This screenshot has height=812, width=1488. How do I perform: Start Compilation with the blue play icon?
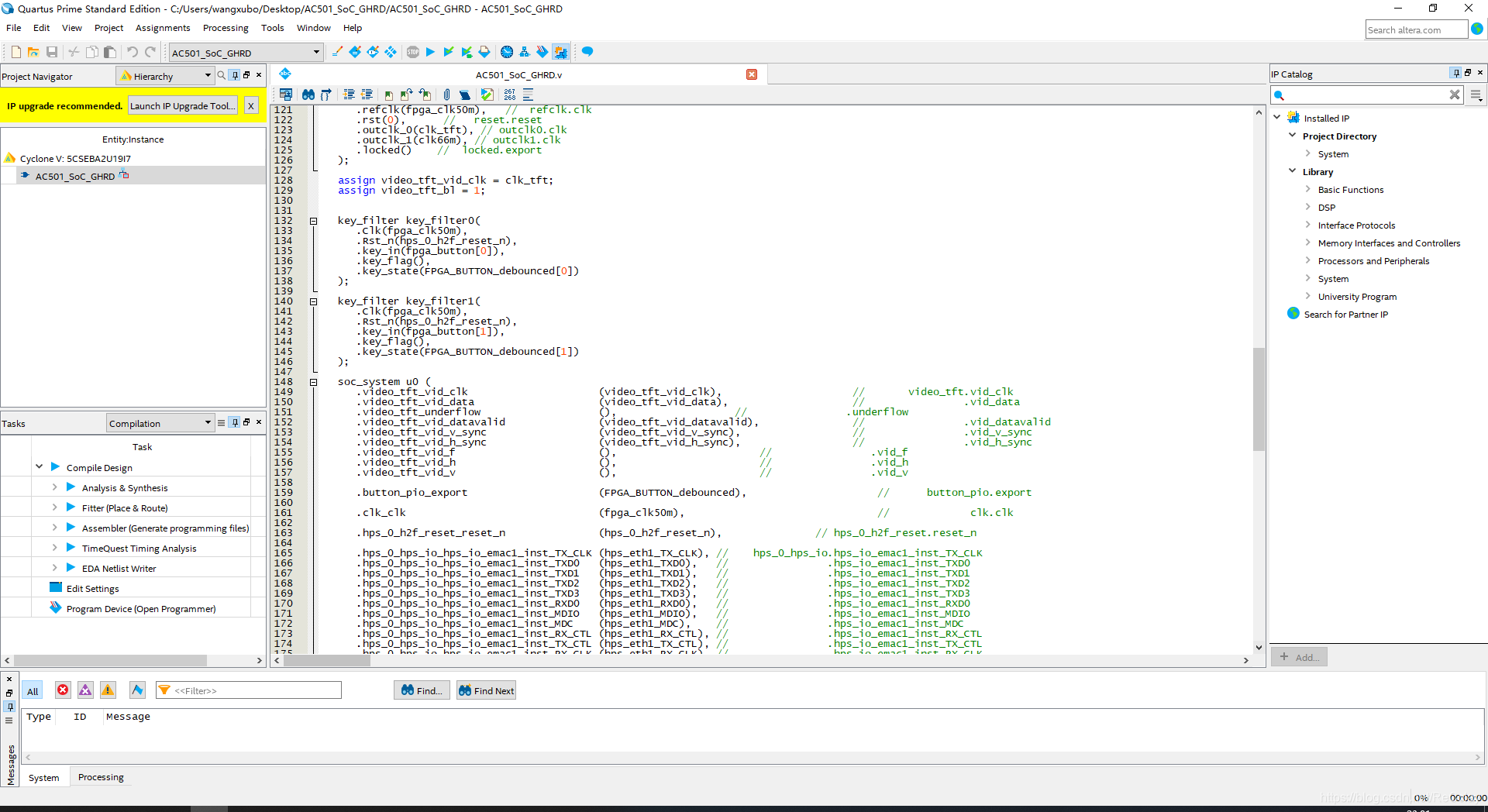[430, 52]
